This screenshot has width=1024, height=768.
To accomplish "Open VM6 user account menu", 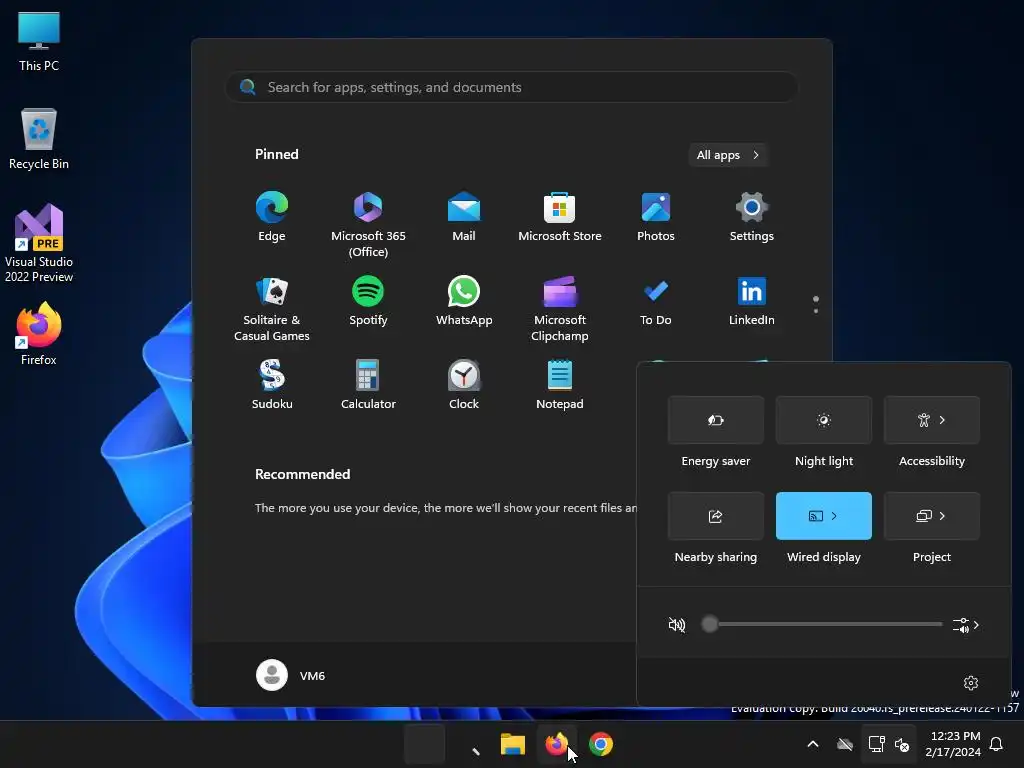I will coord(291,675).
